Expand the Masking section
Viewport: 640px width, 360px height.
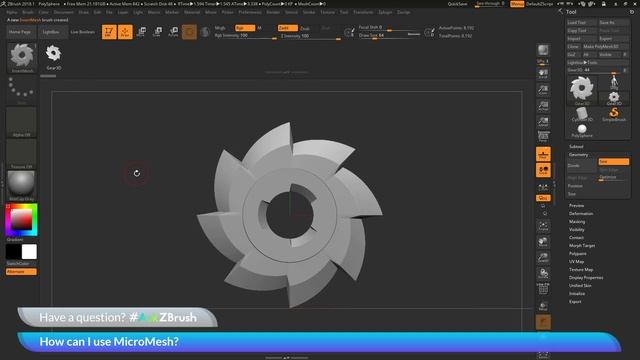pos(577,222)
